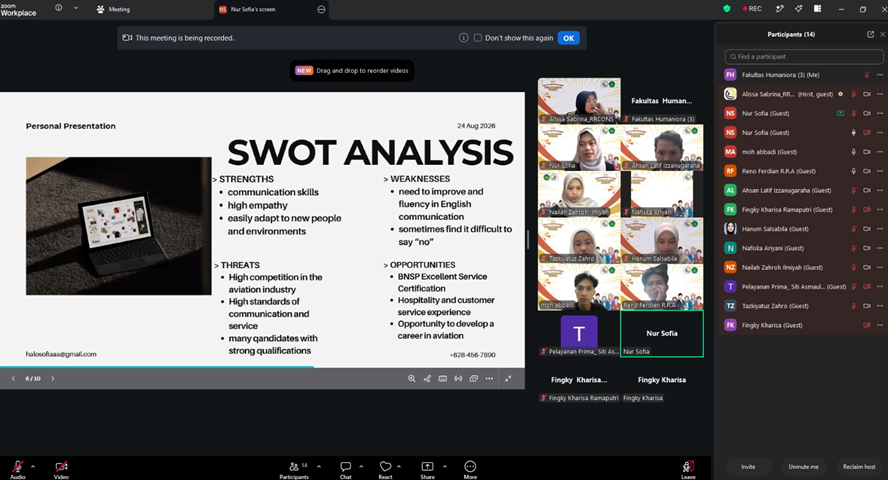The height and width of the screenshot is (480, 888).
Task: Expand the Audio options arrow
Action: 33,466
